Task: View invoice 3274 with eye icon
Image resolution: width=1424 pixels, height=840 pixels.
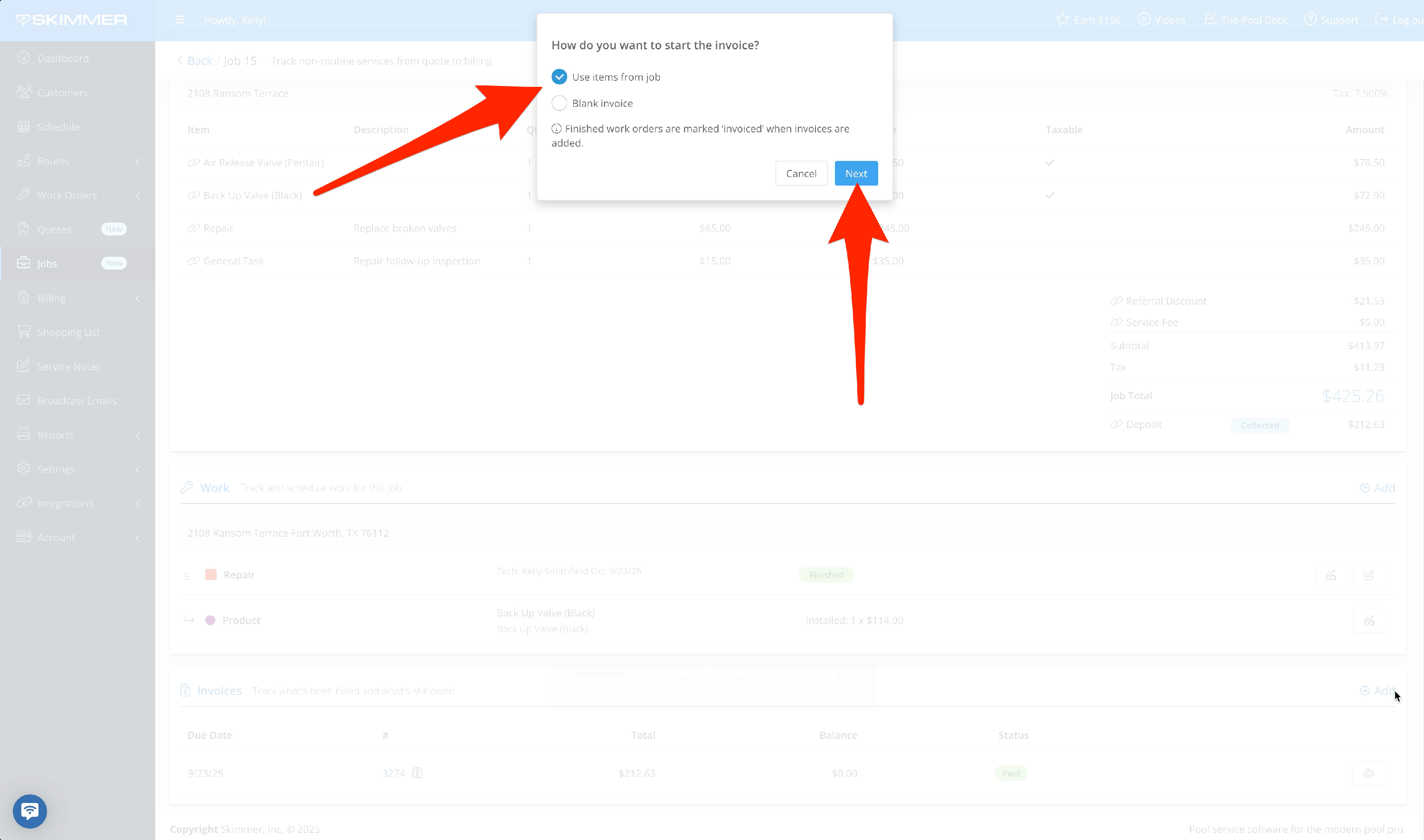Action: coord(1368,773)
